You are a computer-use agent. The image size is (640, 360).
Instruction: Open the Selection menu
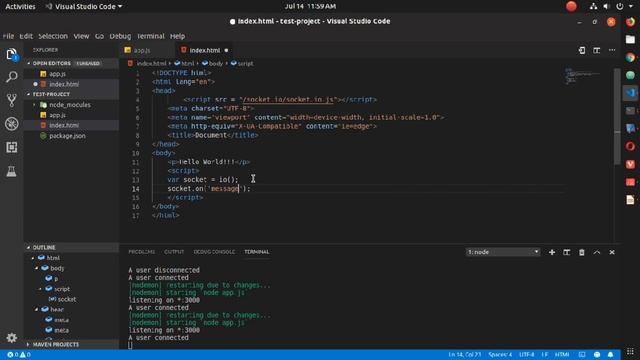point(53,36)
